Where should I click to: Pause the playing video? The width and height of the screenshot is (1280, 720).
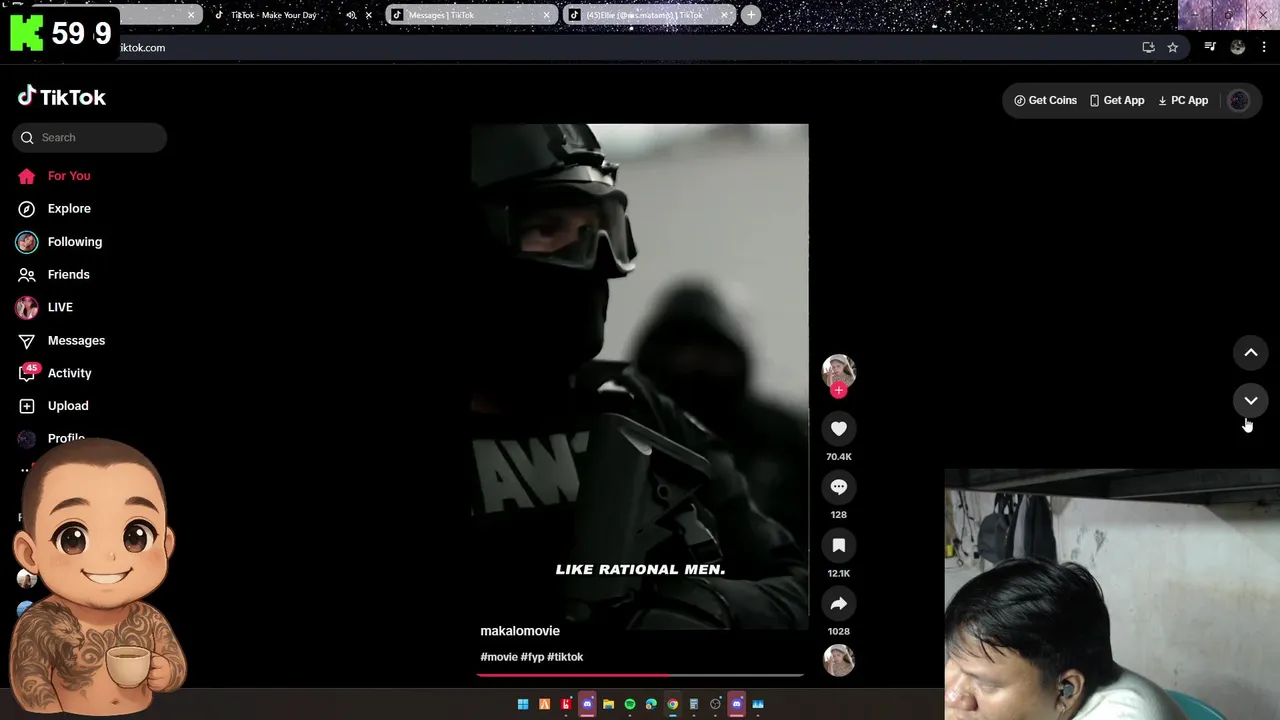[640, 376]
